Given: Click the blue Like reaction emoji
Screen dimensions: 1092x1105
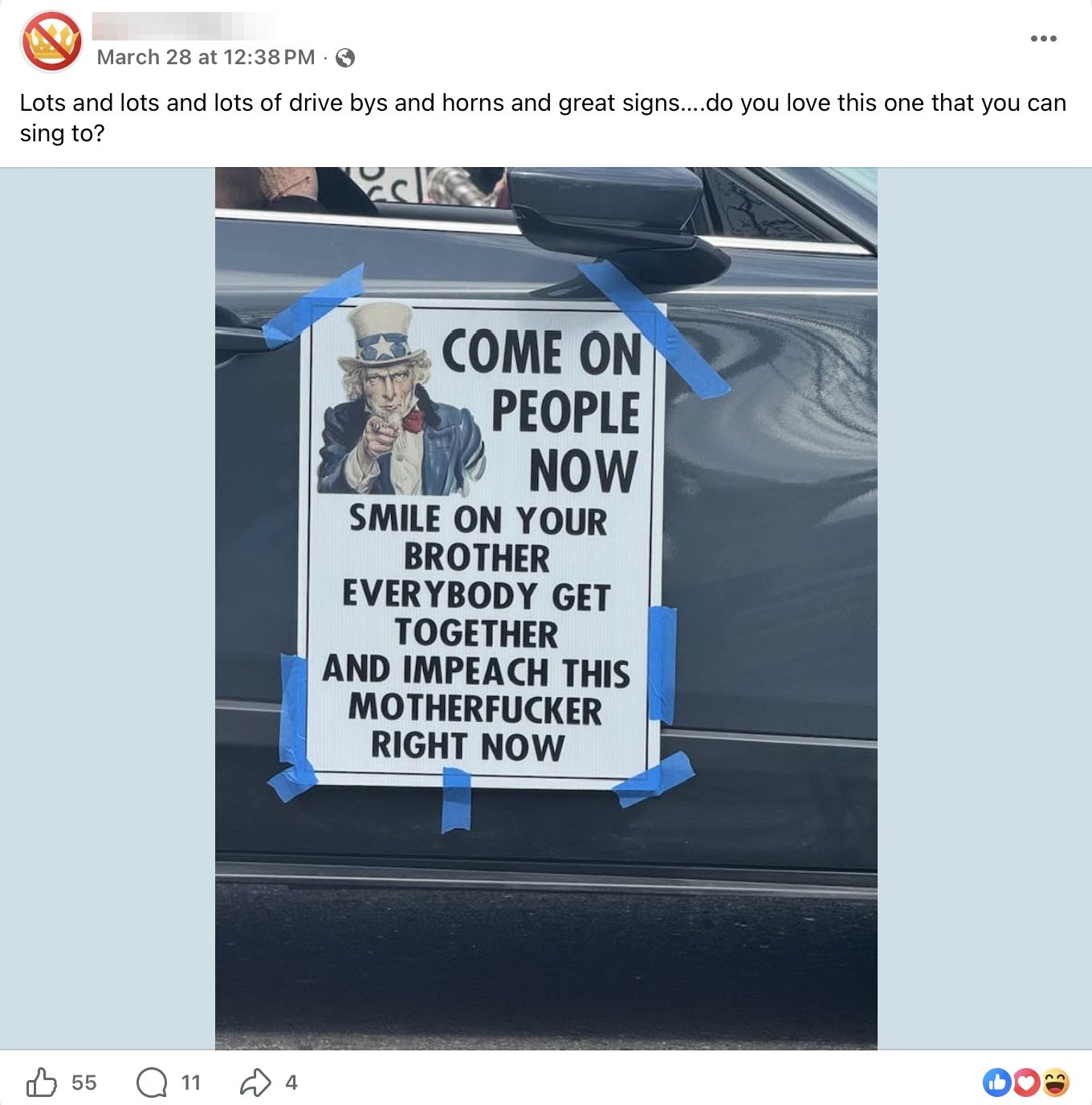Looking at the screenshot, I should 997,1083.
